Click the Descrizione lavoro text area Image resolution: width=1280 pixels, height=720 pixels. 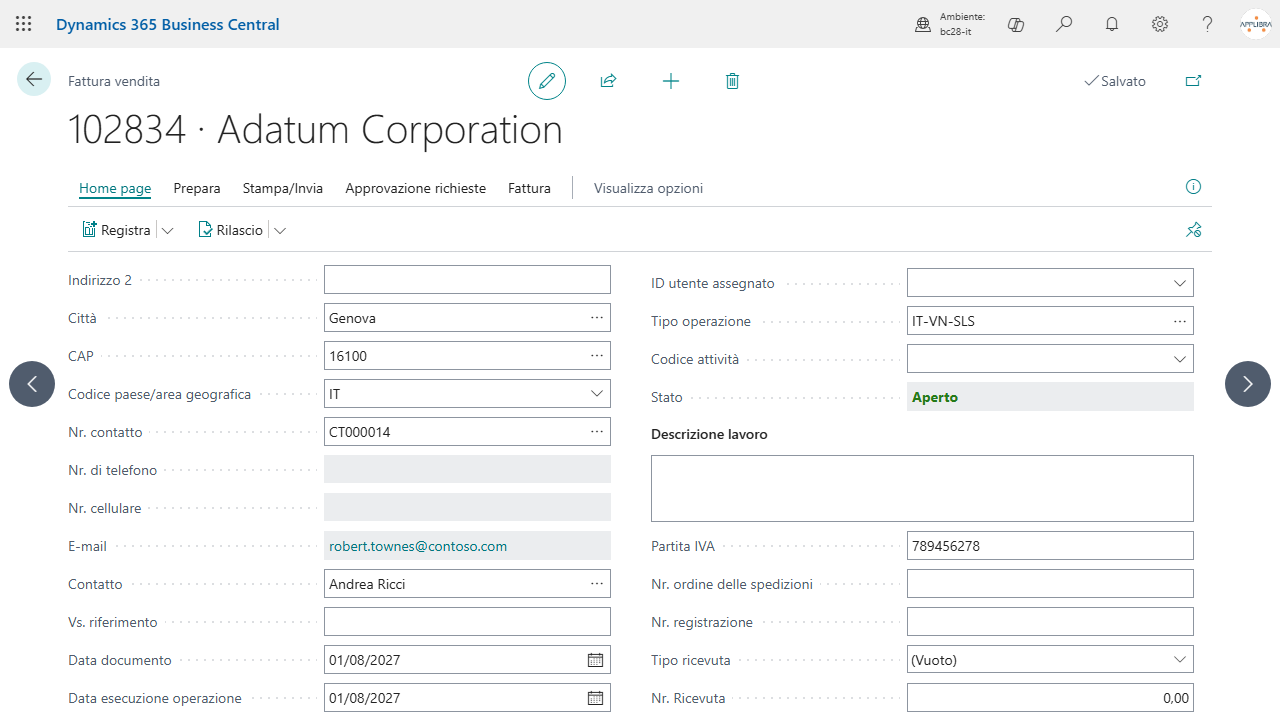pyautogui.click(x=922, y=488)
